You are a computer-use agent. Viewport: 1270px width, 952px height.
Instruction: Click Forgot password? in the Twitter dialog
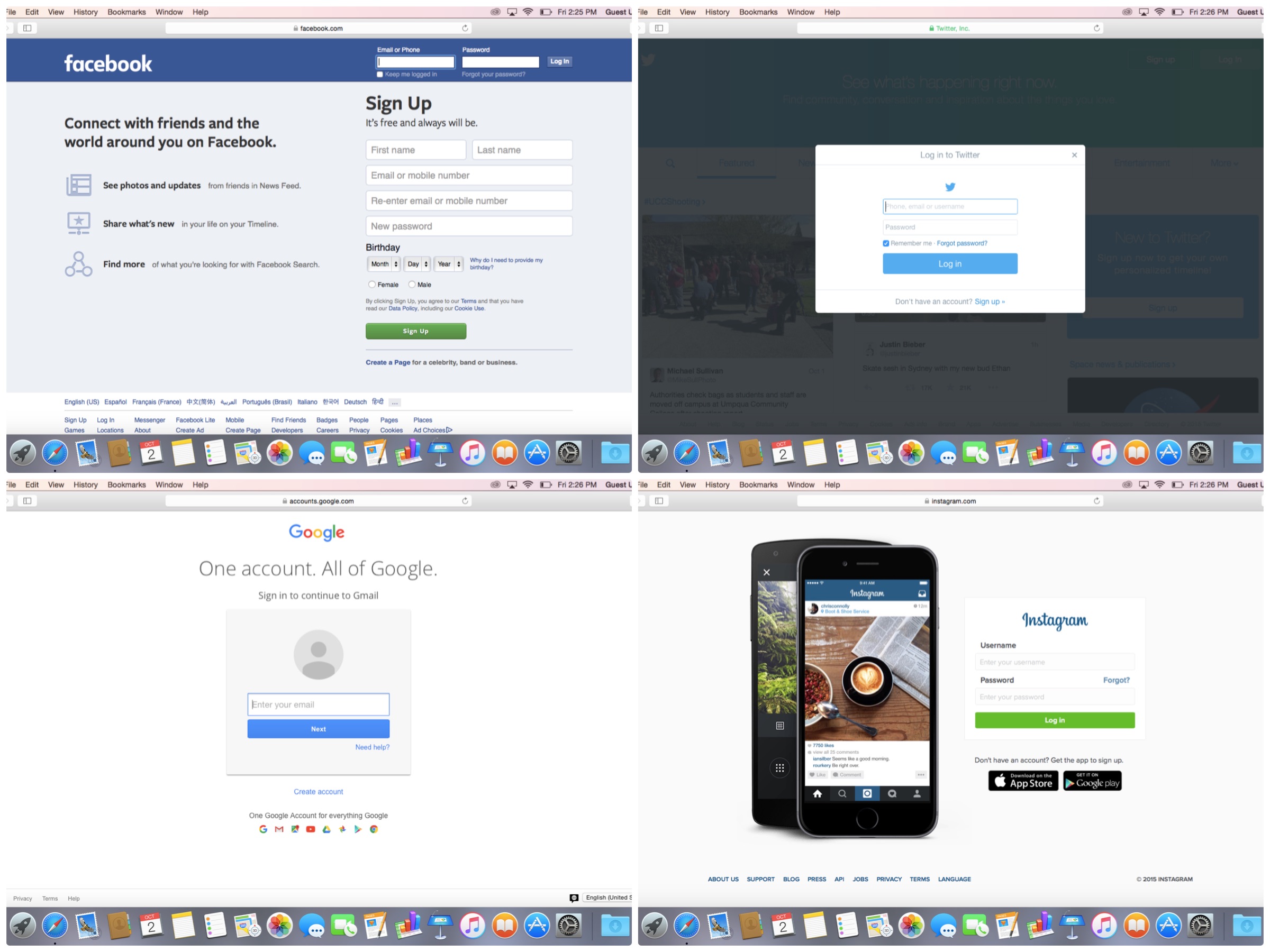point(961,243)
